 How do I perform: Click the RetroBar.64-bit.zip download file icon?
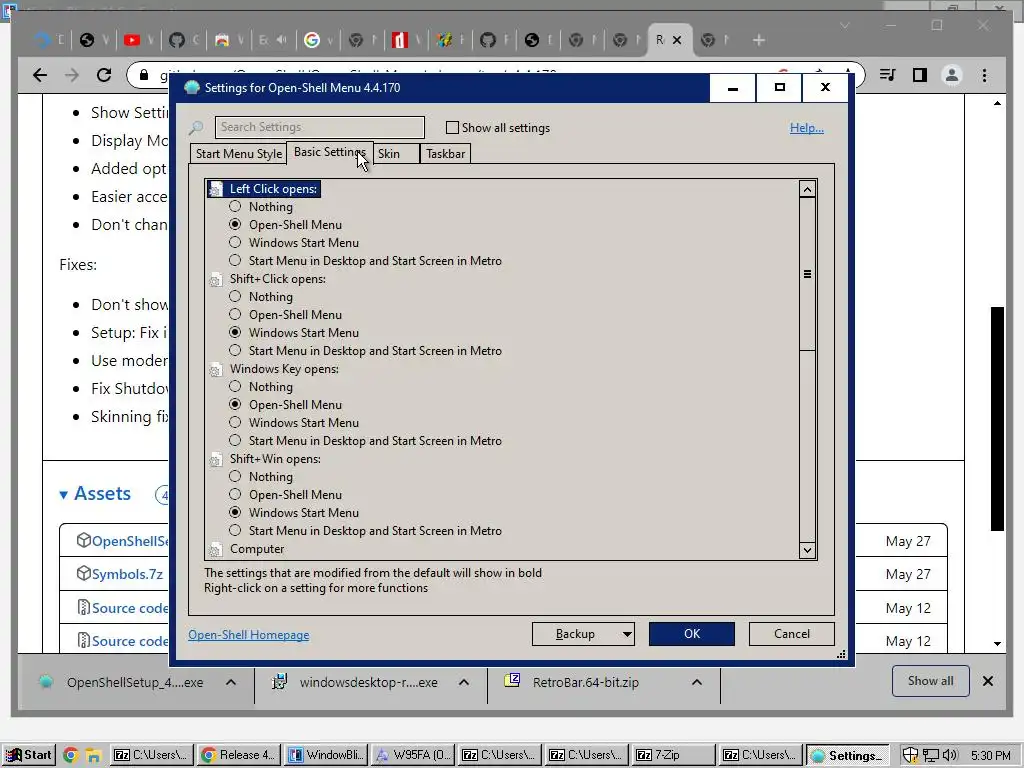(x=512, y=681)
